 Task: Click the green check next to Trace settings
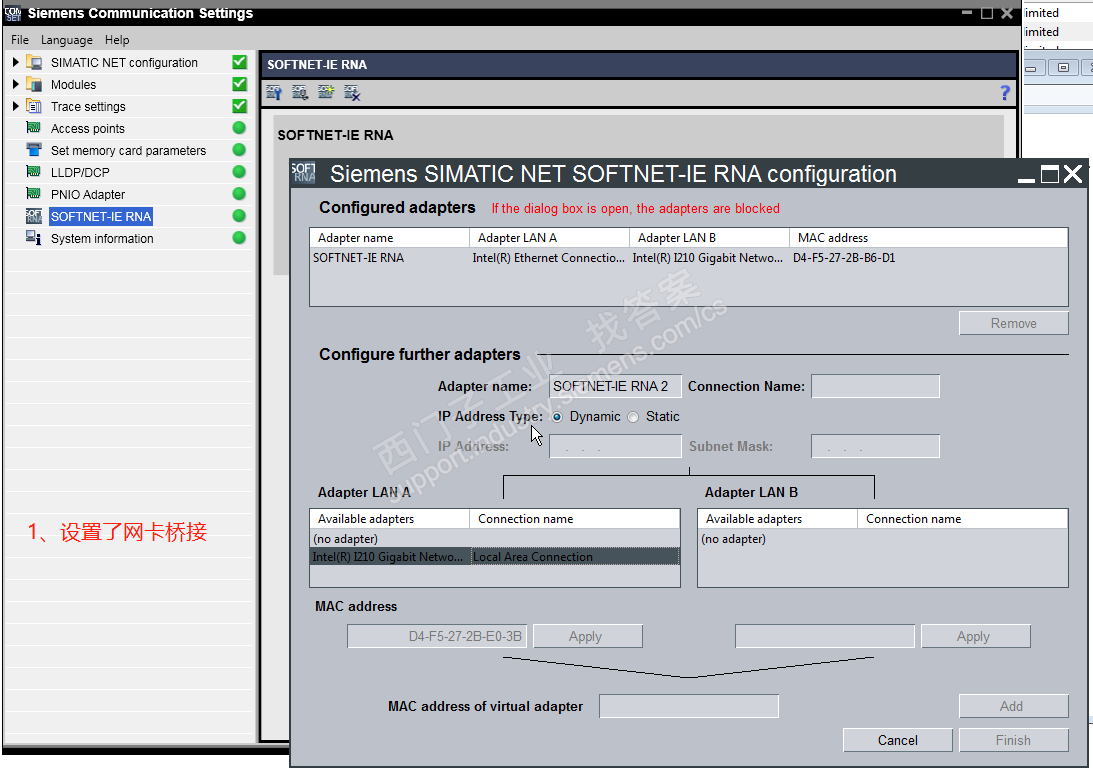coord(239,106)
